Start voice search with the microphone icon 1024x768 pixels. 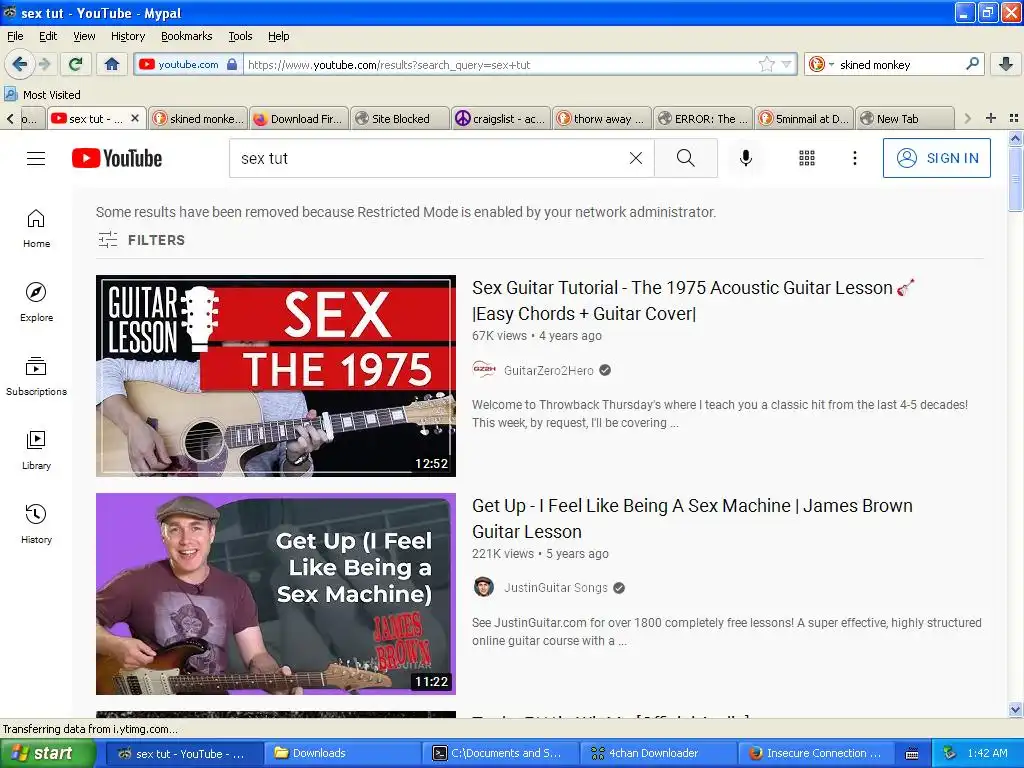click(x=746, y=158)
